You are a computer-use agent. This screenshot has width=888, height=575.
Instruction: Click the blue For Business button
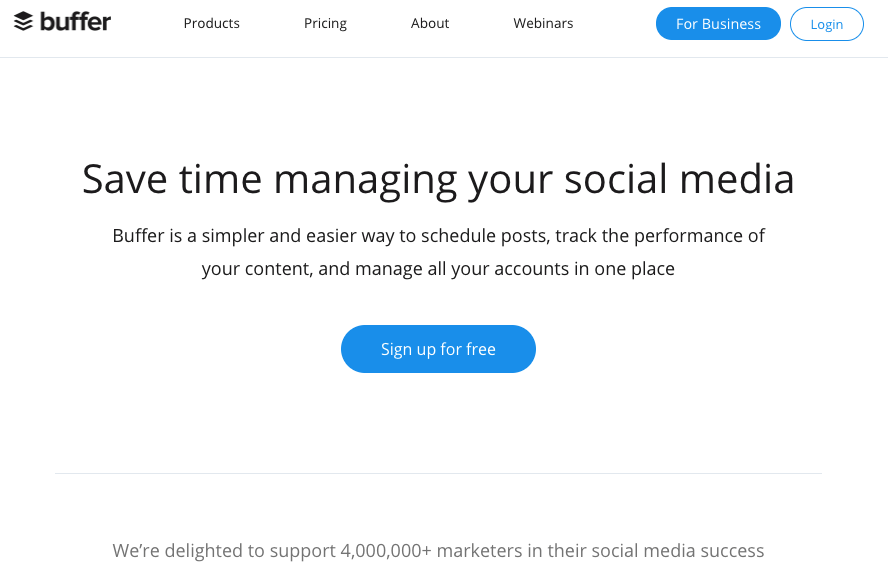click(718, 24)
